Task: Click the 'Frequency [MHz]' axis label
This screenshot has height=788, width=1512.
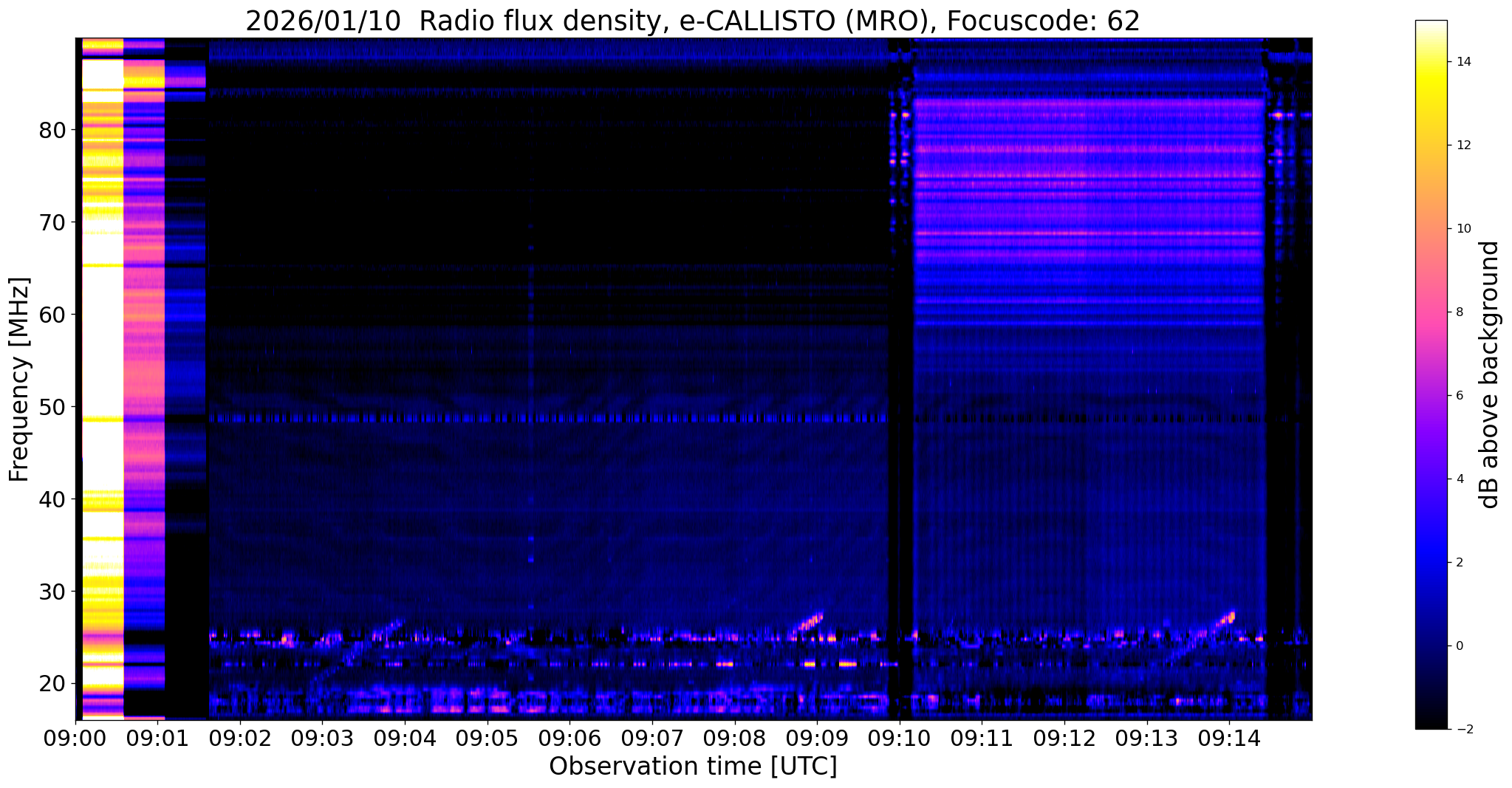Action: (x=19, y=379)
